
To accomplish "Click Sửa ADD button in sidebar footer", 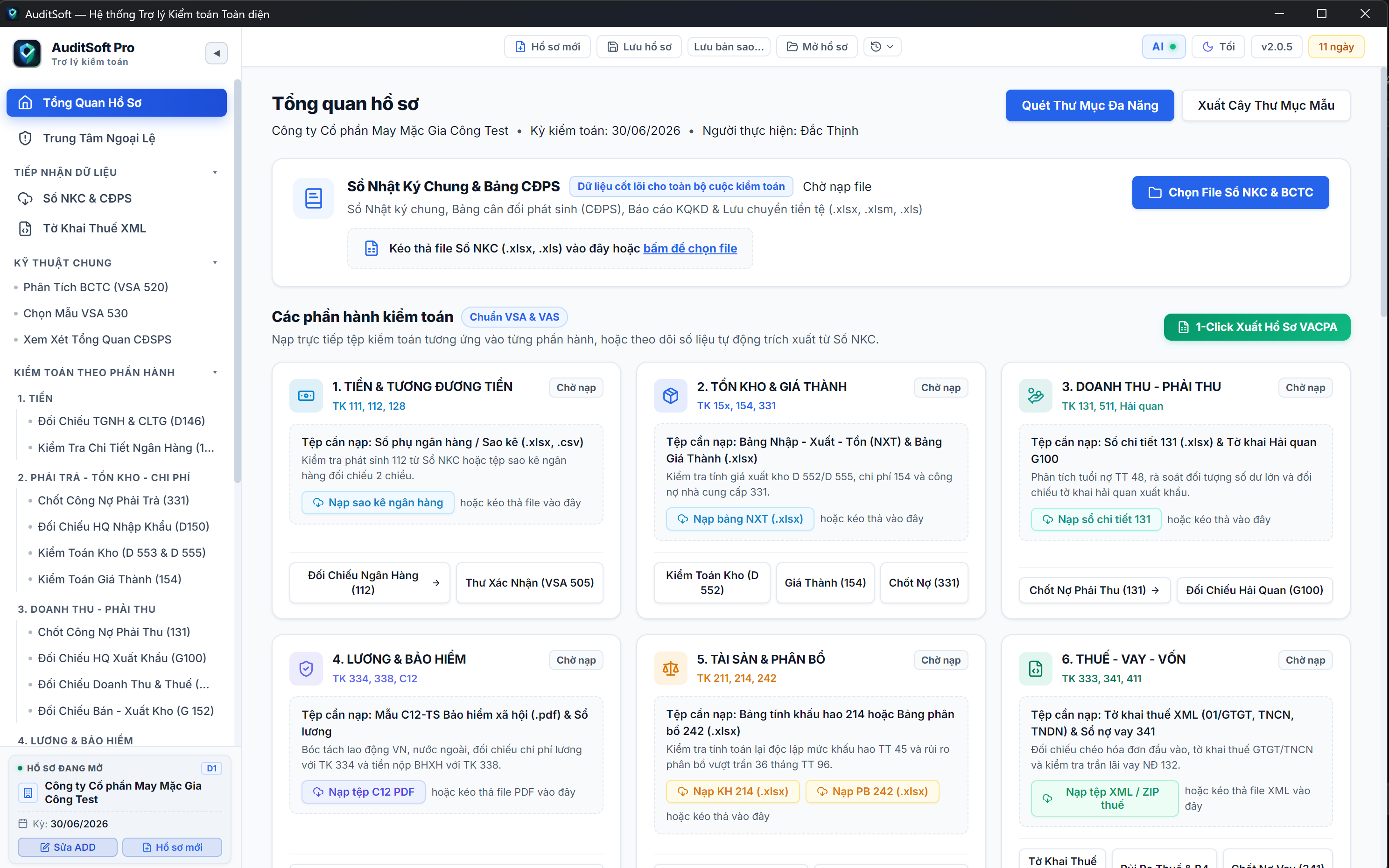I will tap(68, 847).
